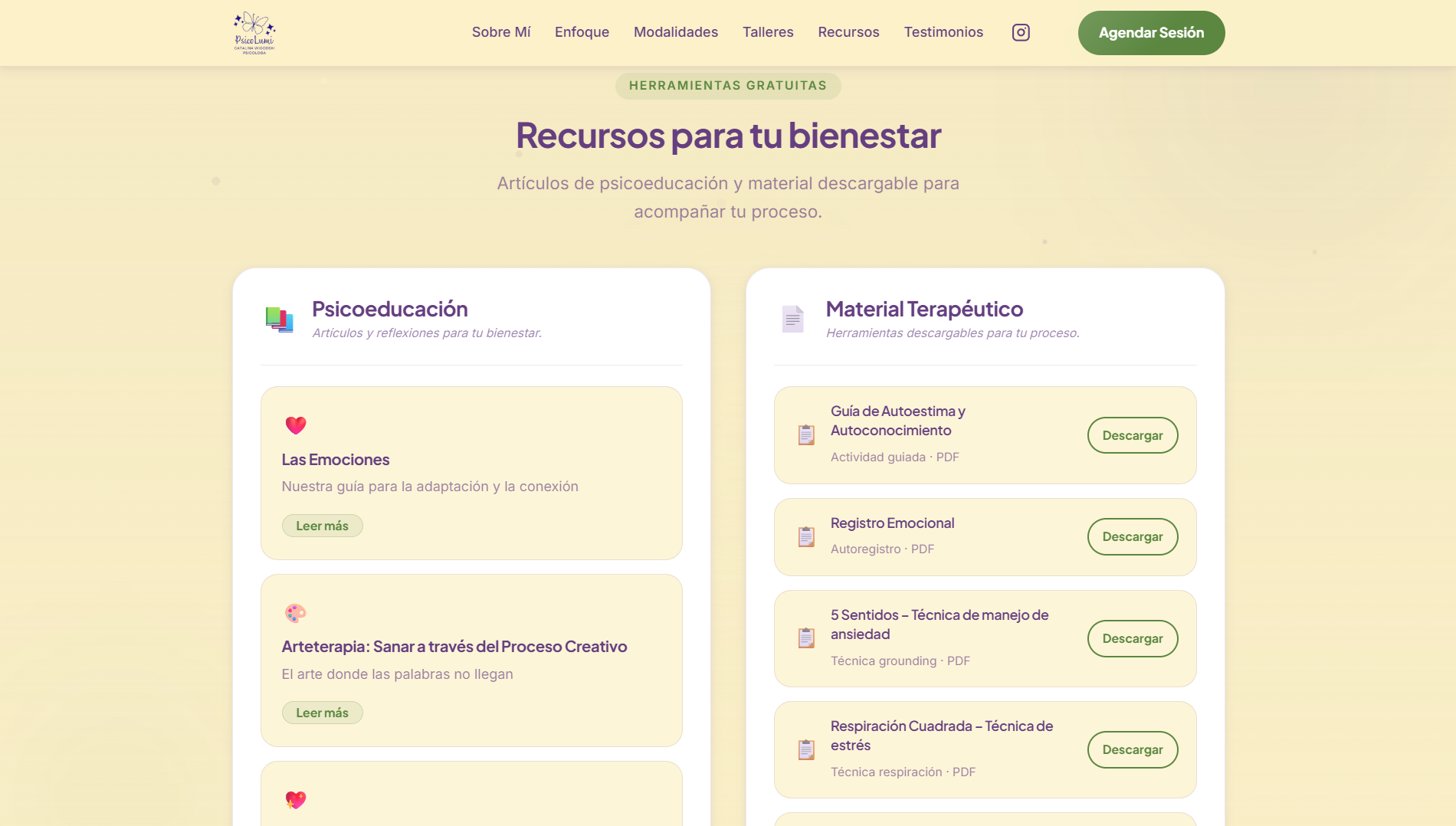Click the 'Autoregistro · PDF' label
The height and width of the screenshot is (826, 1456).
tap(883, 549)
